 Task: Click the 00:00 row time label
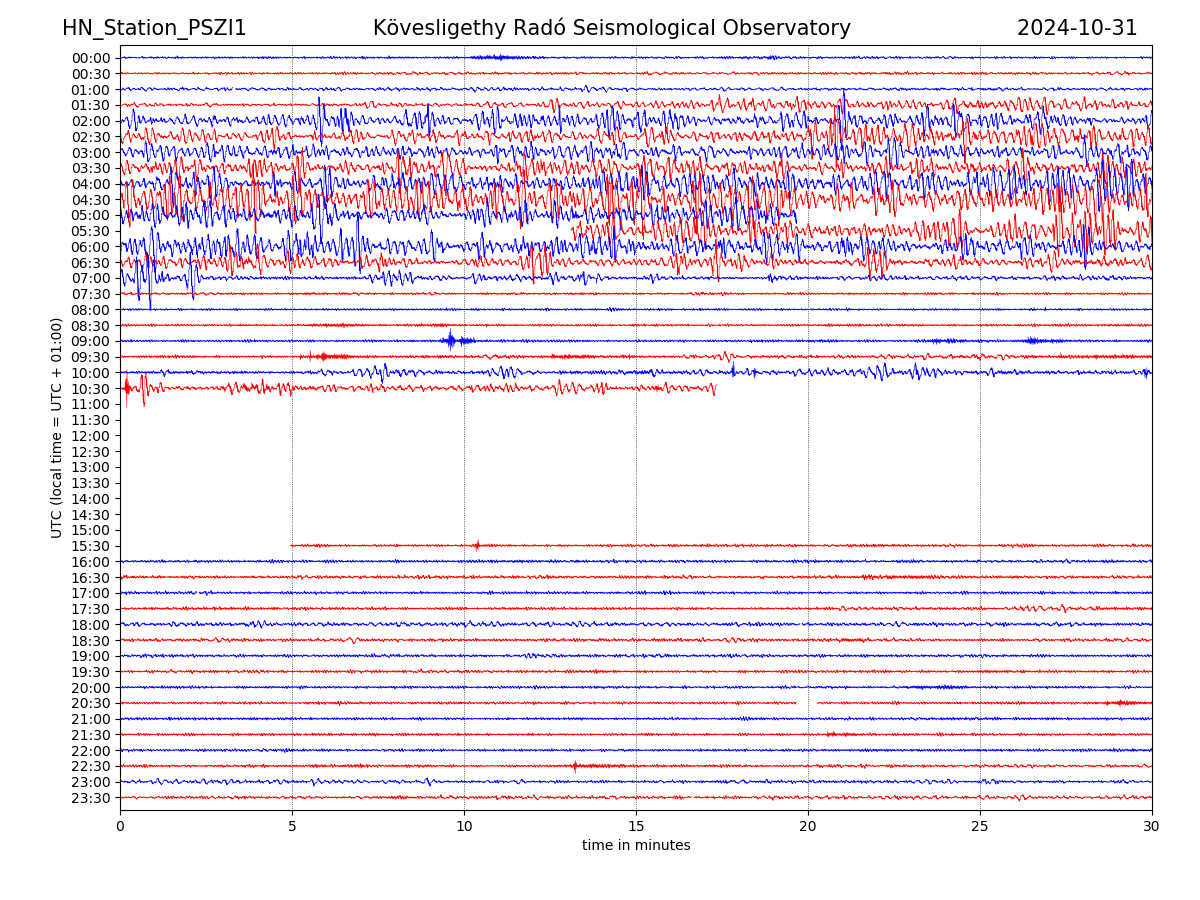(90, 58)
